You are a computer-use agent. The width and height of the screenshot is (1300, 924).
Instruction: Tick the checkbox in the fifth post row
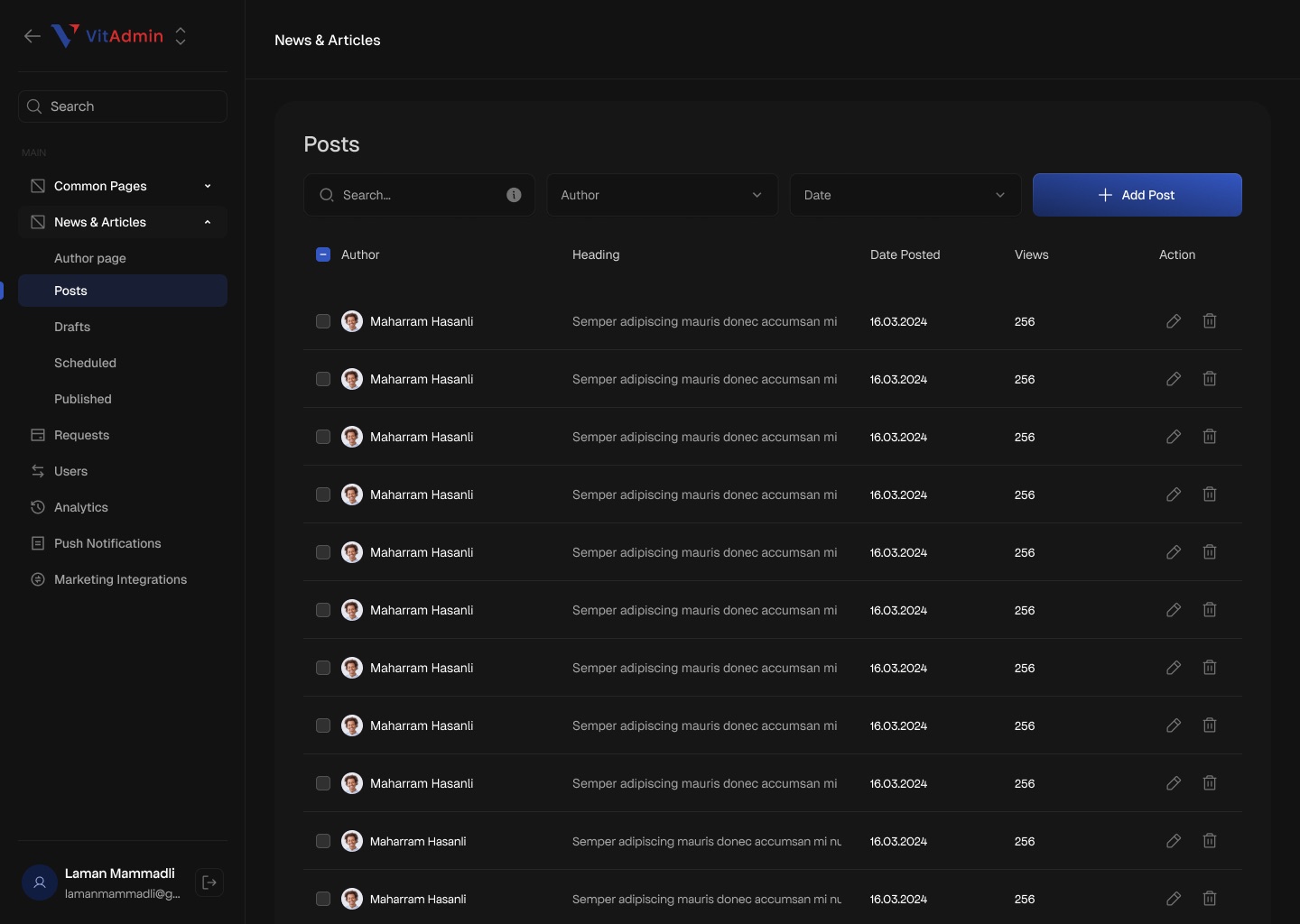point(323,552)
